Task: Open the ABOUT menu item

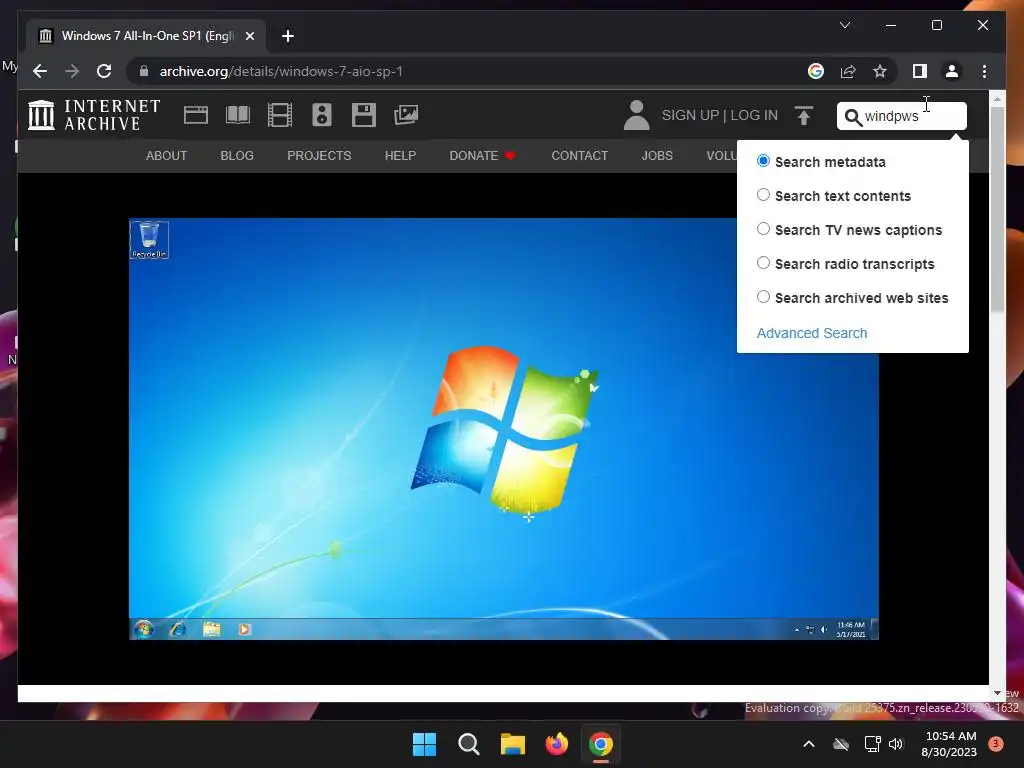Action: point(167,155)
